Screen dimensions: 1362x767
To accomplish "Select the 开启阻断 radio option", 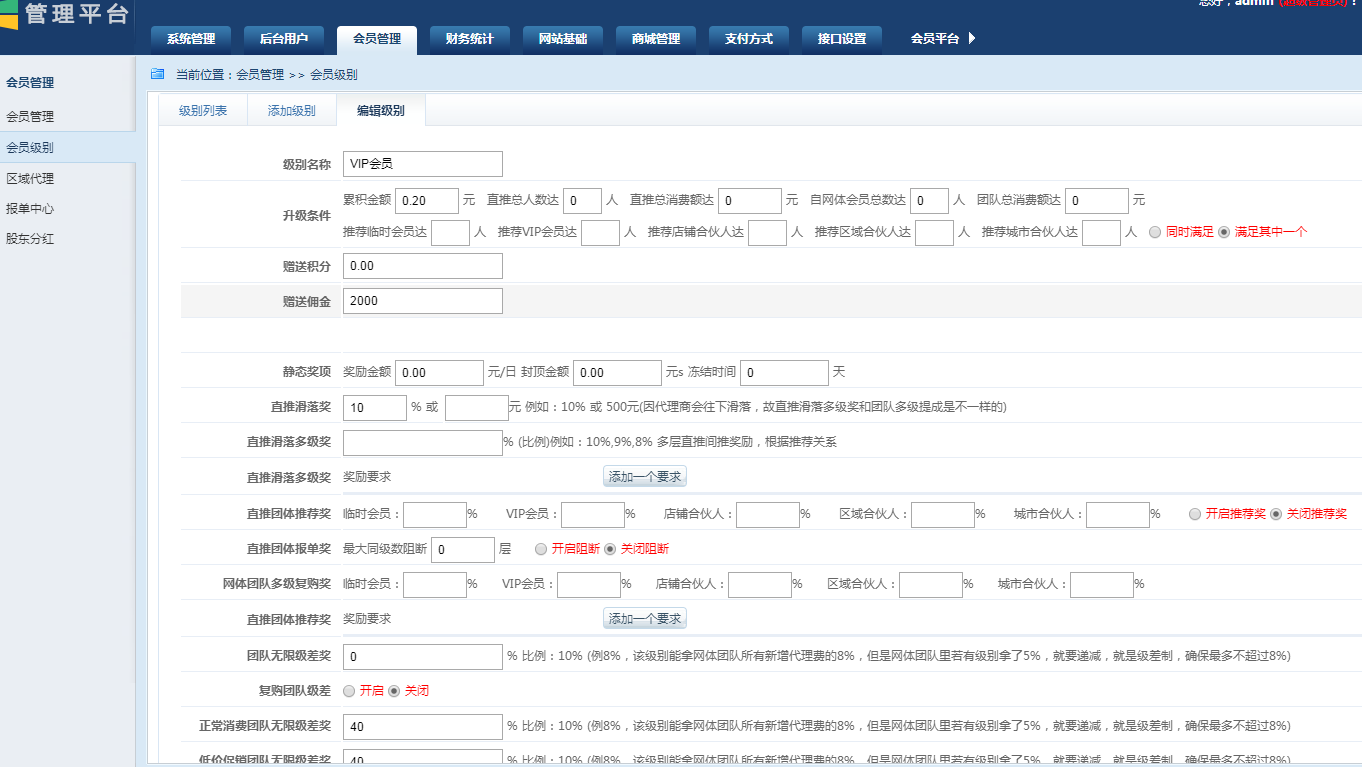I will (x=541, y=549).
